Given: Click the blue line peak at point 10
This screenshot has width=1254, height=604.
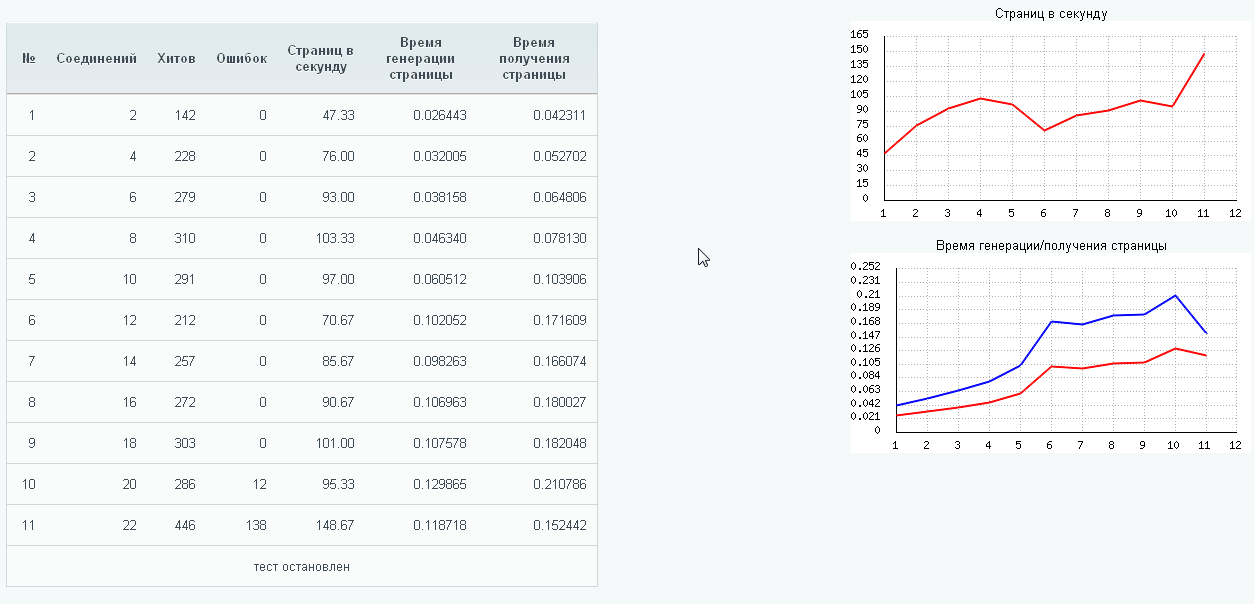Looking at the screenshot, I should point(1176,296).
